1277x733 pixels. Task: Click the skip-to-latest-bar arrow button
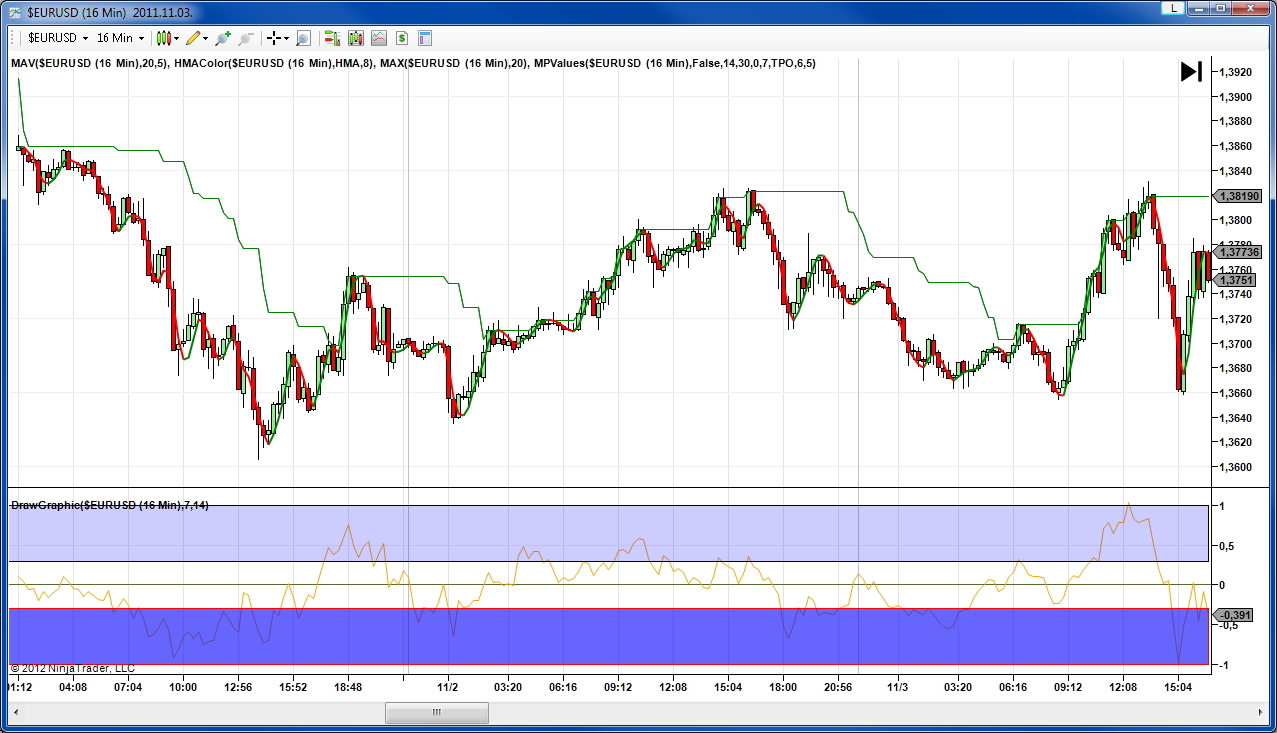[1191, 72]
